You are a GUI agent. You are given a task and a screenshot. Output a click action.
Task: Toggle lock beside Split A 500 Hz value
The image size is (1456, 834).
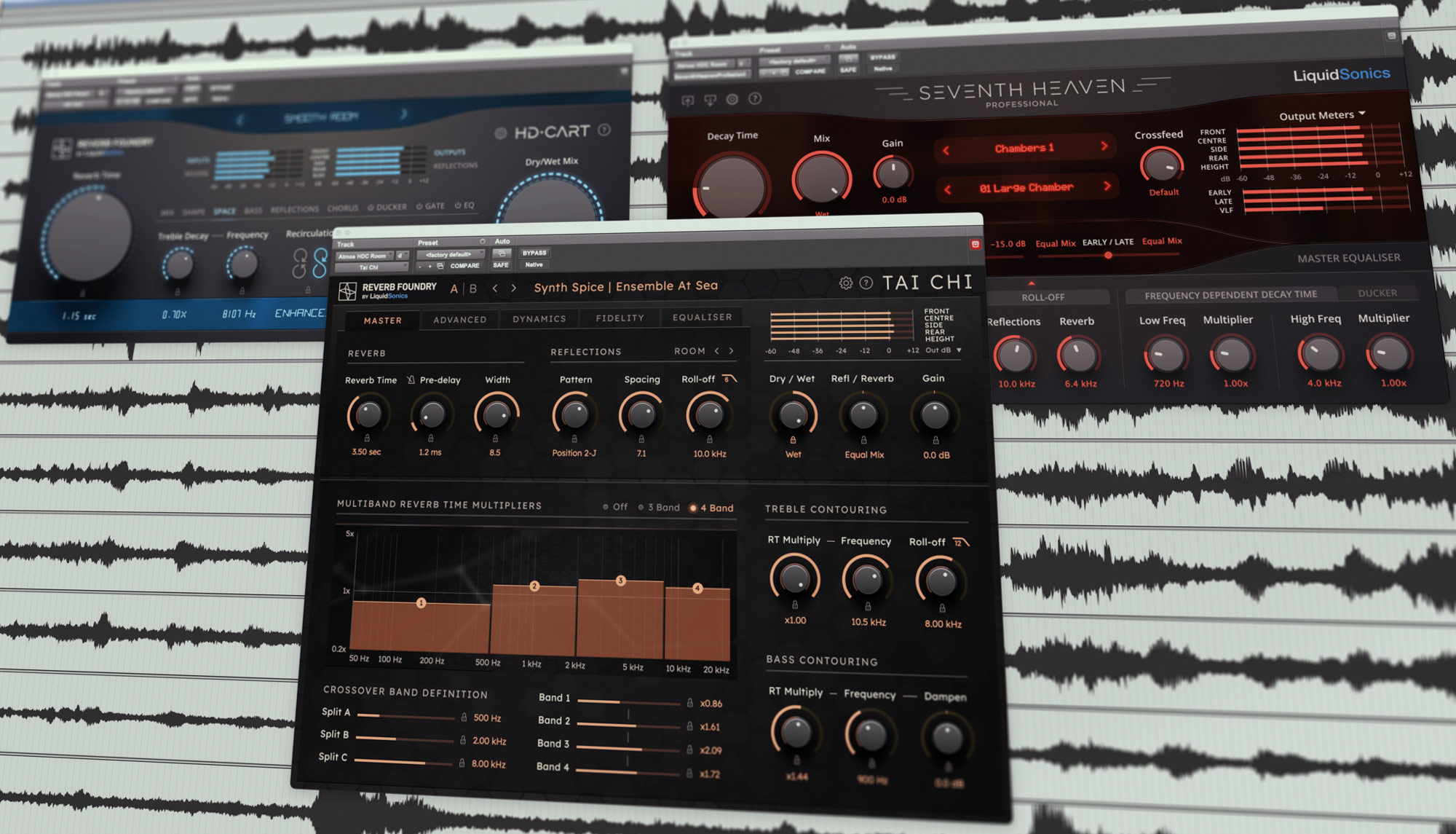(464, 717)
